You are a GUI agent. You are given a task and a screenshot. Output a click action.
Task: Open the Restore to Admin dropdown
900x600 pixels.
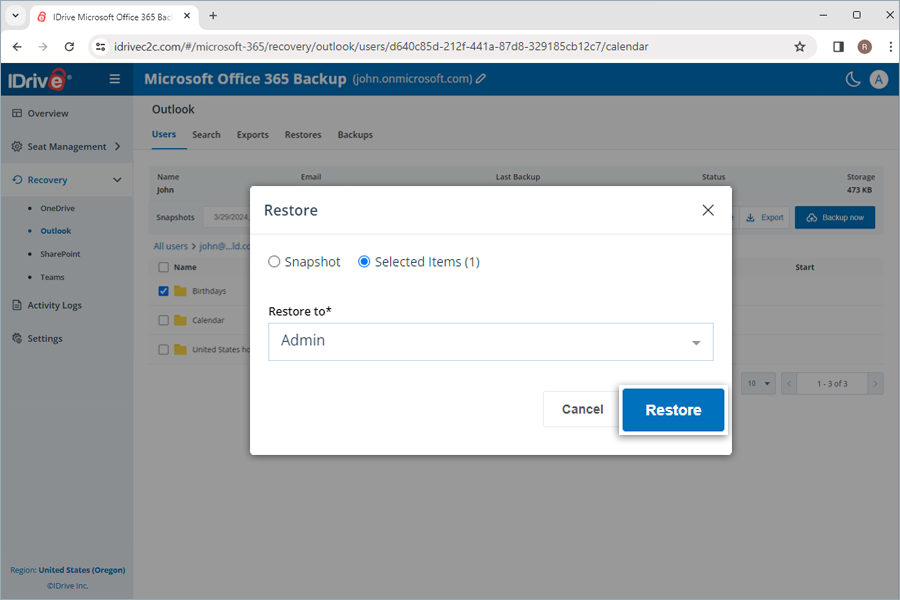coord(490,341)
